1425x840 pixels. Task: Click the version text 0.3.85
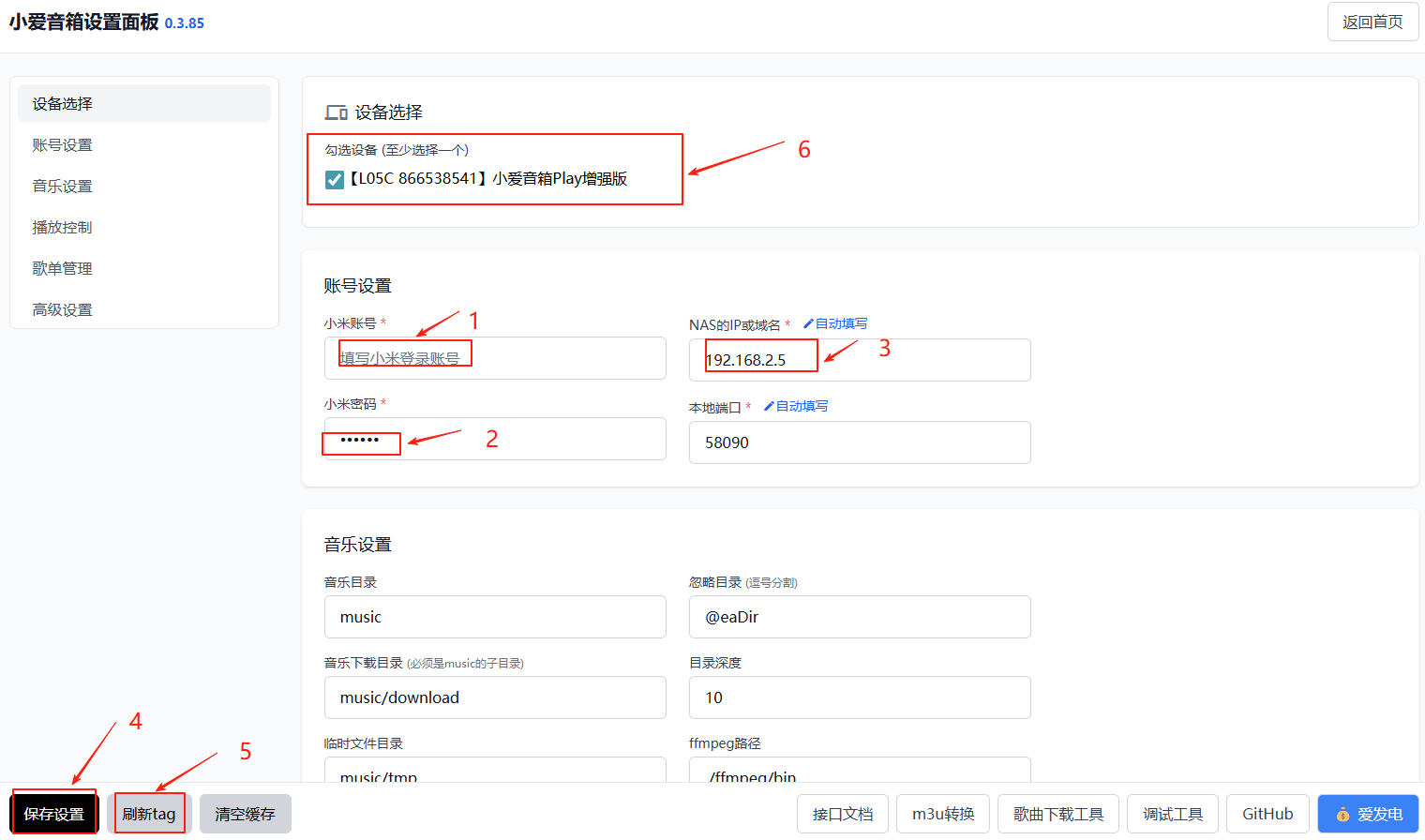(x=185, y=23)
